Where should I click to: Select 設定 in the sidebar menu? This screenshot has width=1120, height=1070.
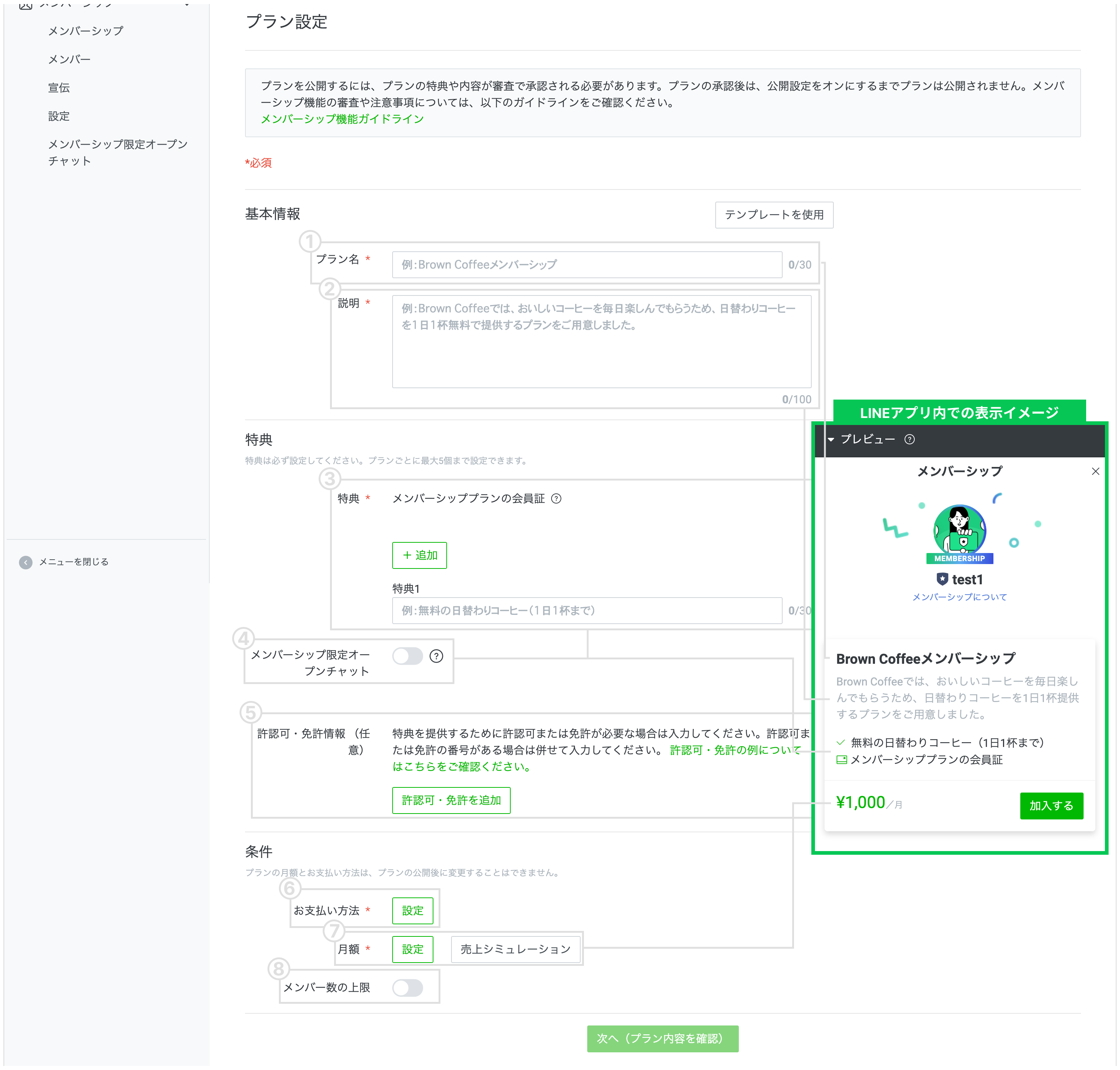point(59,116)
